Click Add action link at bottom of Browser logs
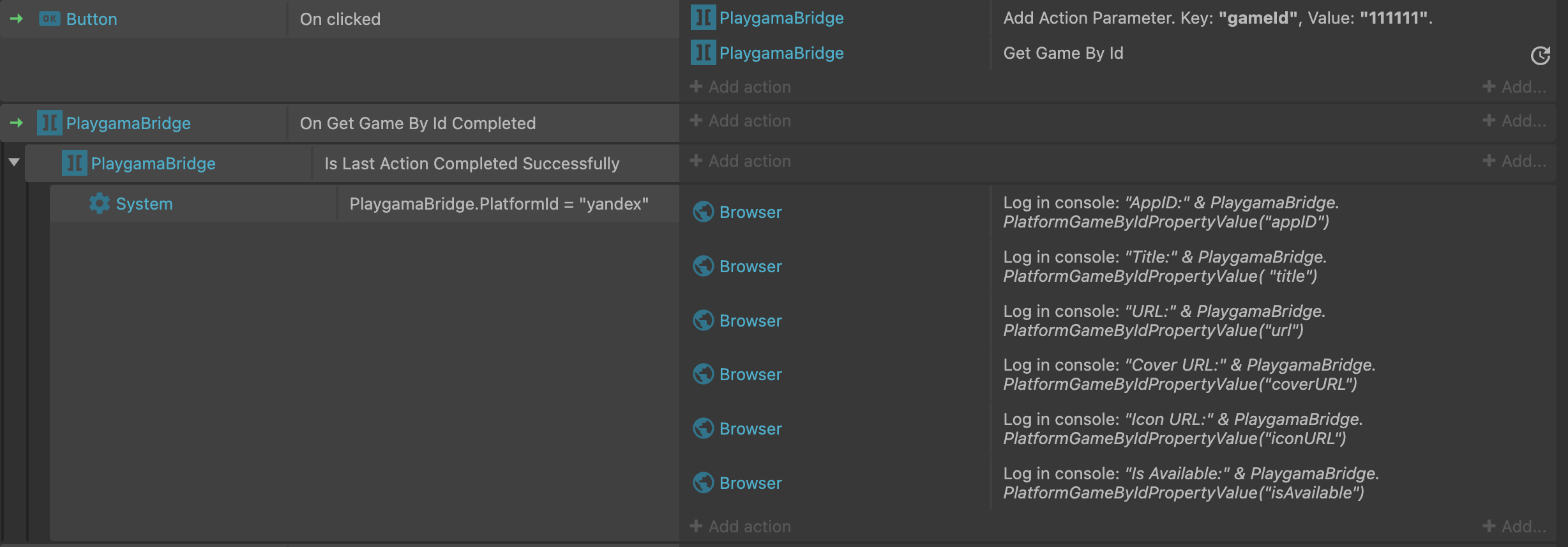1568x547 pixels. point(741,527)
